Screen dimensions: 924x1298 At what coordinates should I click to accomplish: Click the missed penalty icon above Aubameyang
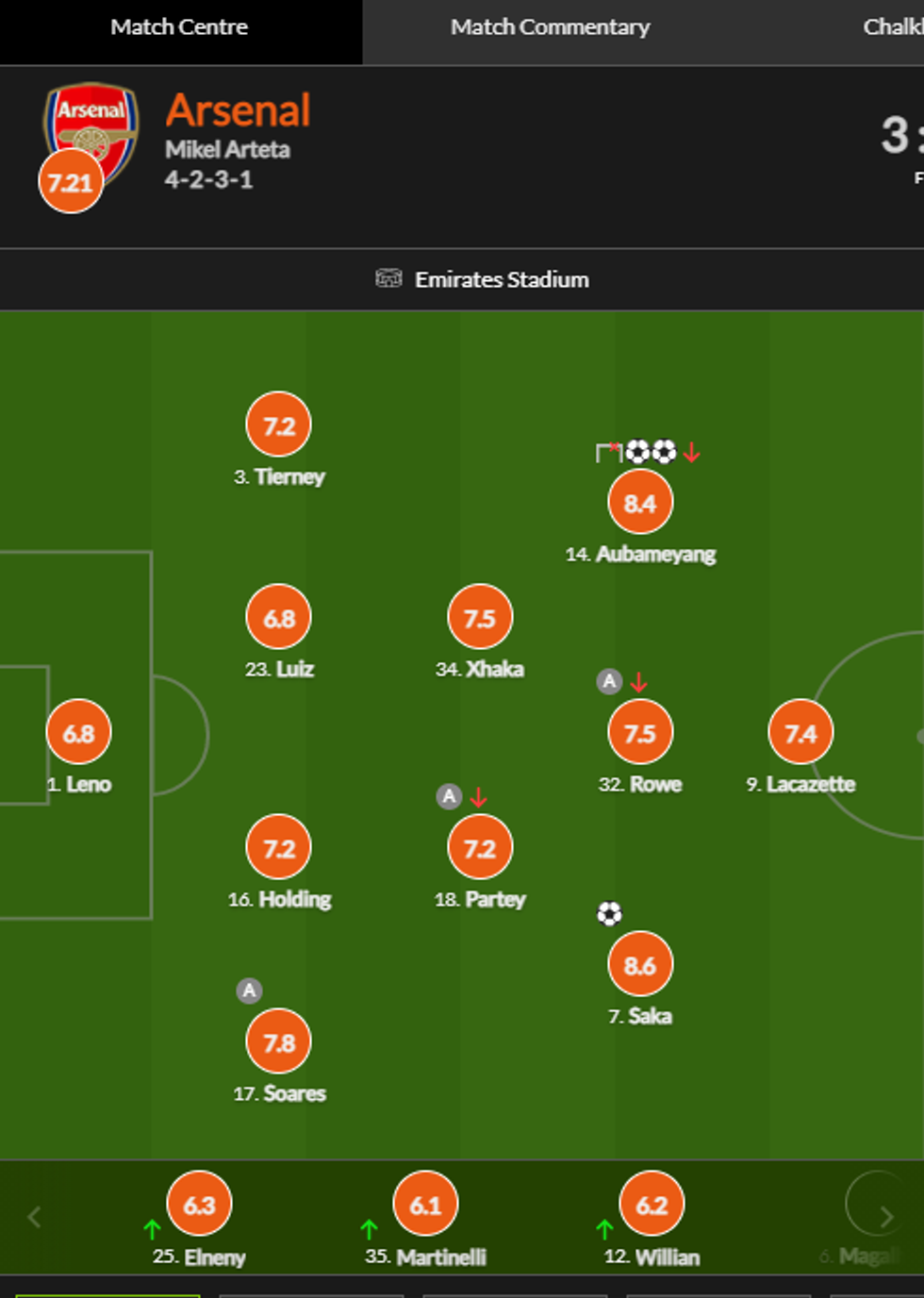[608, 452]
